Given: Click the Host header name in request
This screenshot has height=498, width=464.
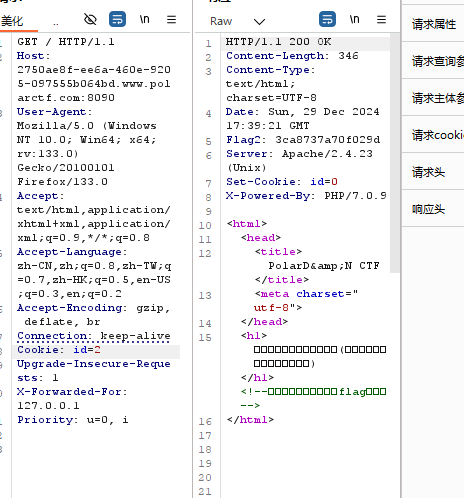Looking at the screenshot, I should (x=33, y=56).
